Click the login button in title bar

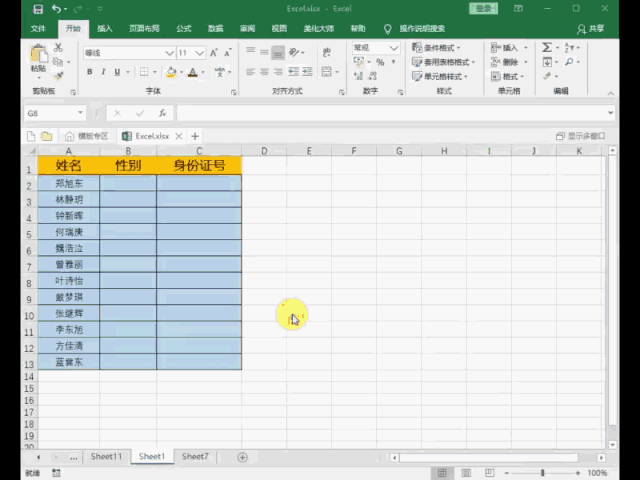coord(483,9)
